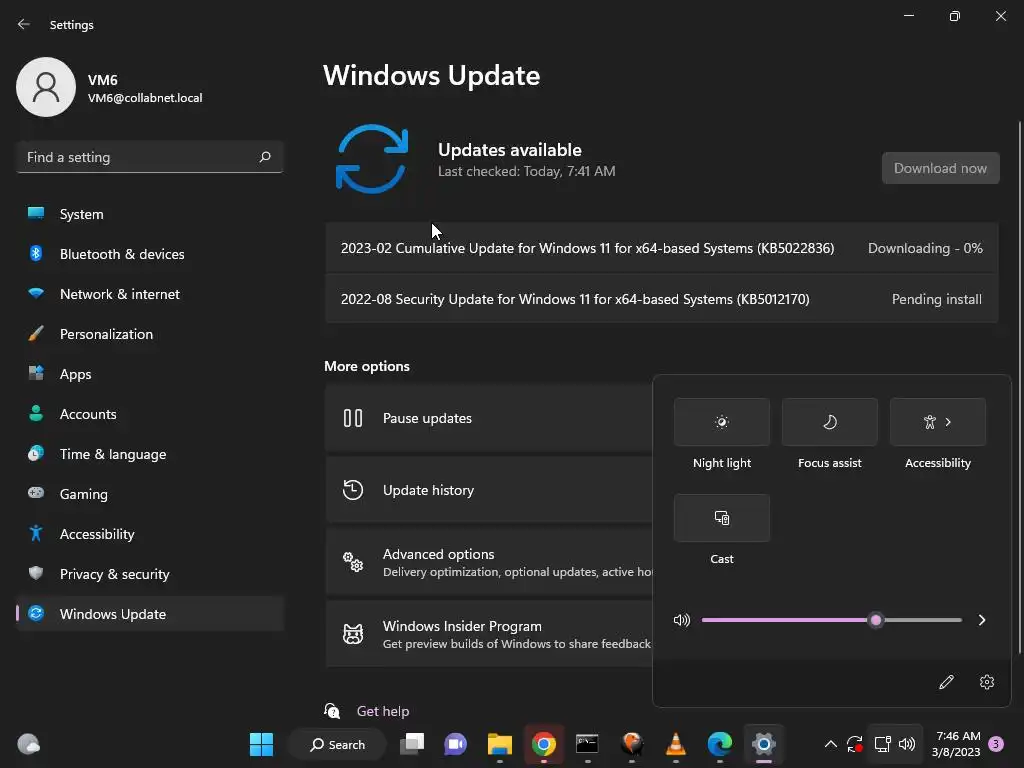Click the speaker tray icon

pos(907,744)
